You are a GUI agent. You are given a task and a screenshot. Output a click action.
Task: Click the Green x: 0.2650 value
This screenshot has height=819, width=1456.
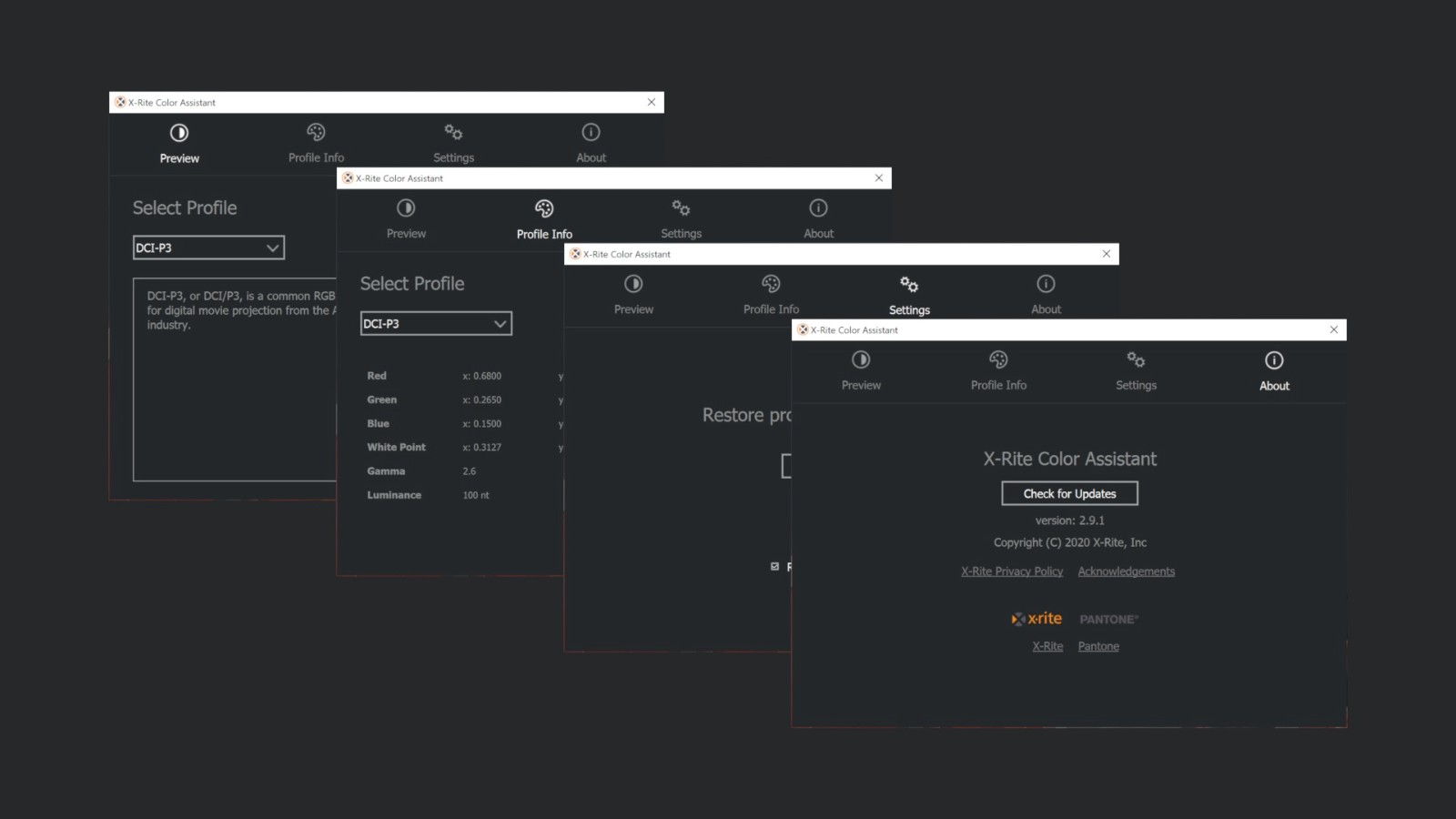481,399
